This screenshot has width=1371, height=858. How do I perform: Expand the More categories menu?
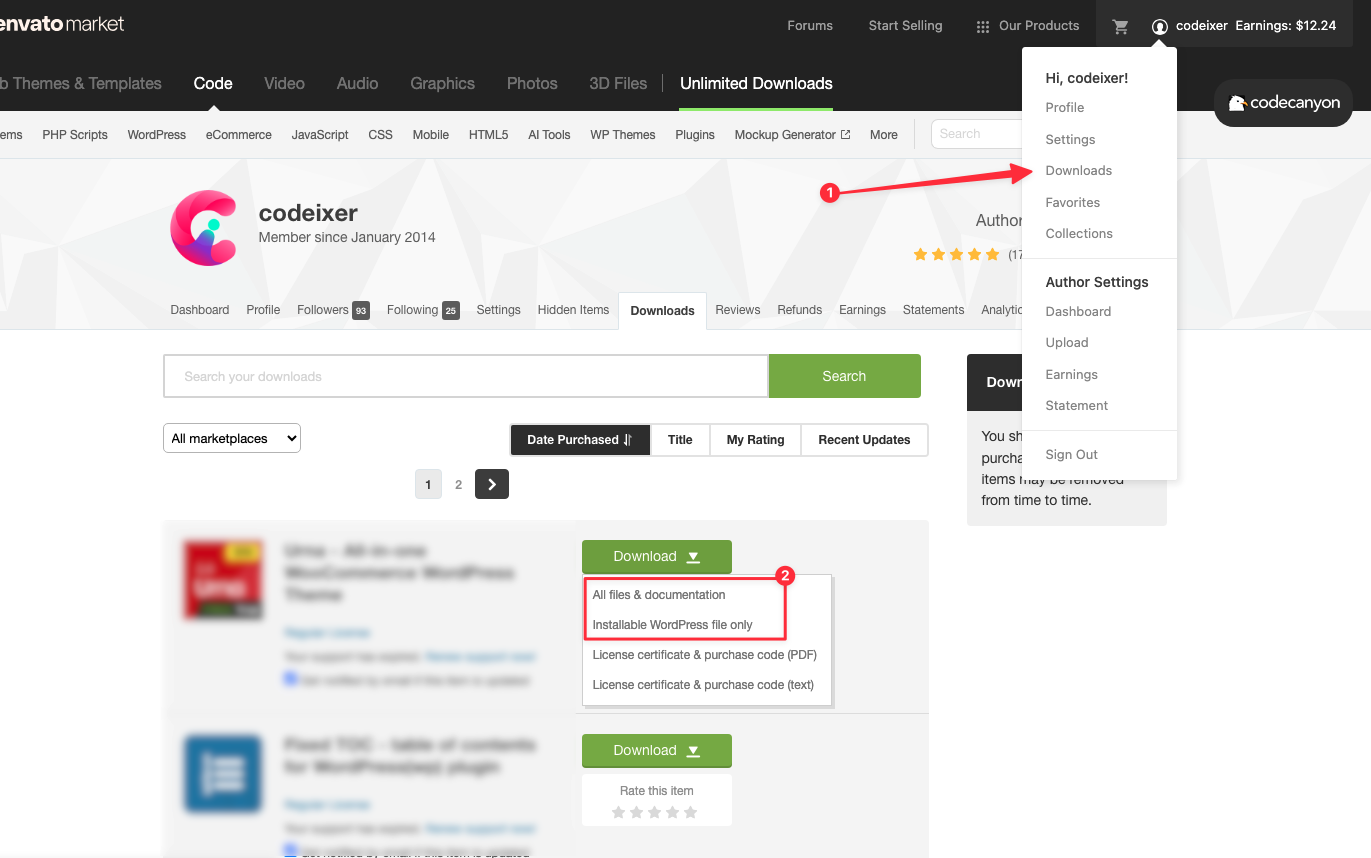883,135
